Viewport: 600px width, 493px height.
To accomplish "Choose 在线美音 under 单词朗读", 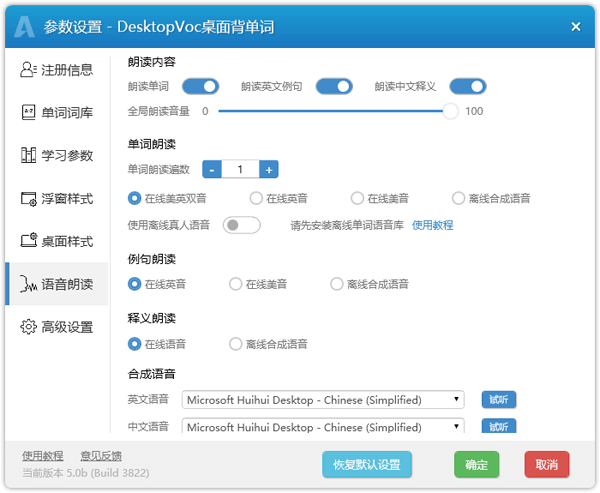I will tap(357, 198).
